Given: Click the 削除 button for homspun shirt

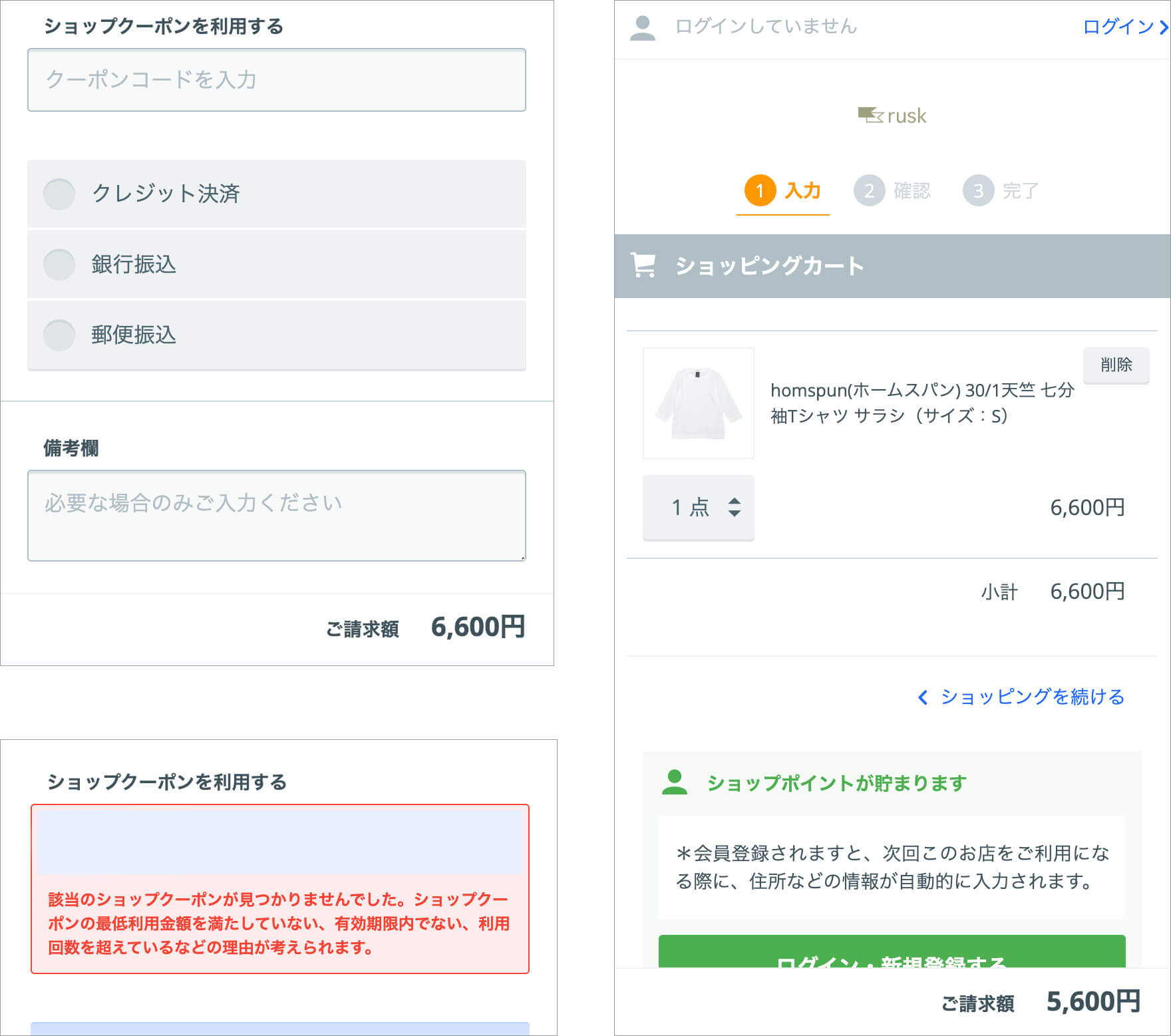Looking at the screenshot, I should click(1116, 365).
